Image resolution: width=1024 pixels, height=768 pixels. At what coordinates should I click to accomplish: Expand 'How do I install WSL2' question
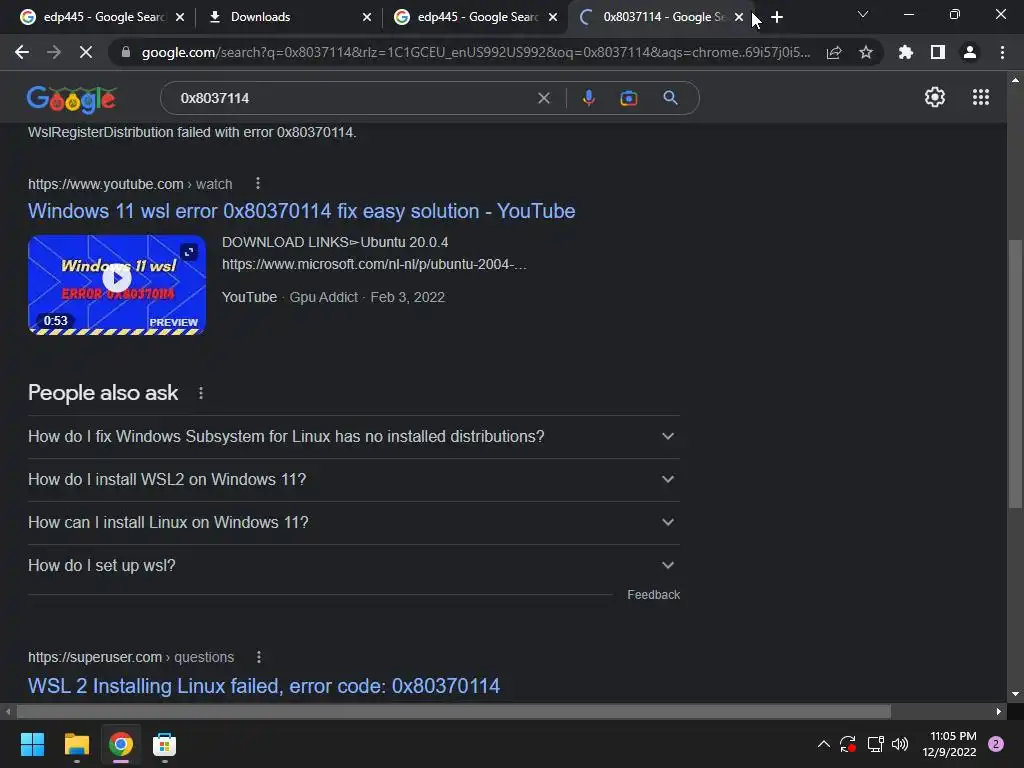point(354,479)
